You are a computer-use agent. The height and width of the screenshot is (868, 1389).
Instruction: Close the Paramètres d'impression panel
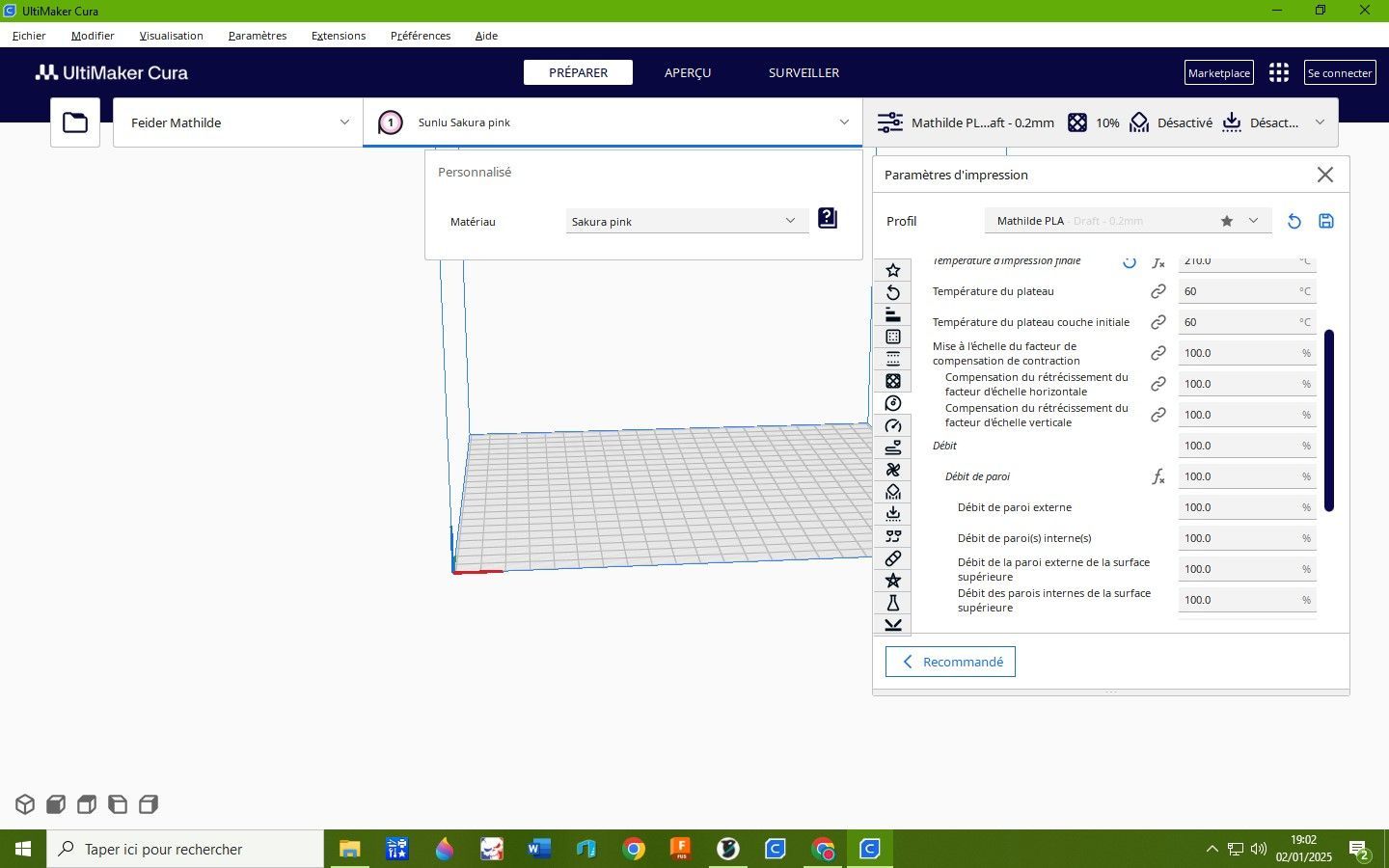click(x=1325, y=175)
